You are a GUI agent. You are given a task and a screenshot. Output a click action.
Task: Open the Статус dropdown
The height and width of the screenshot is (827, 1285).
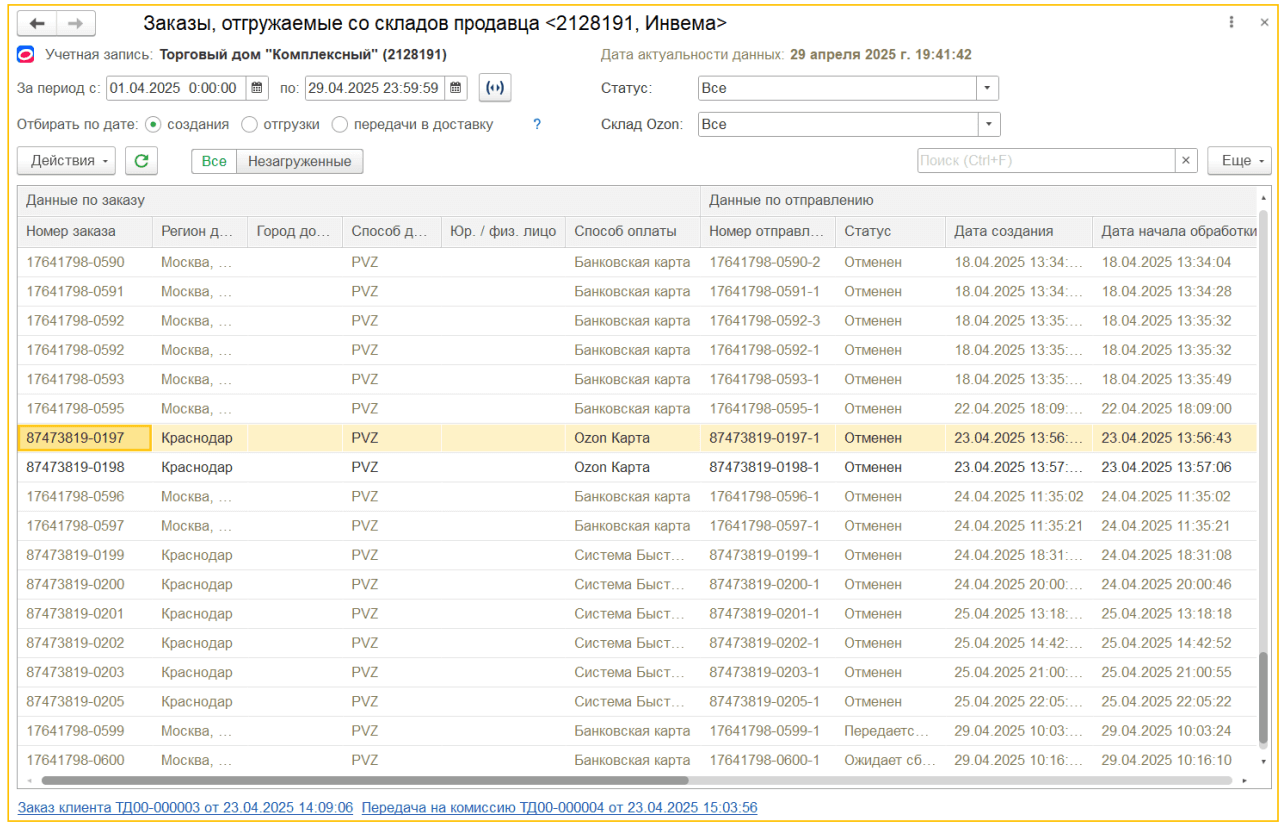(x=985, y=88)
